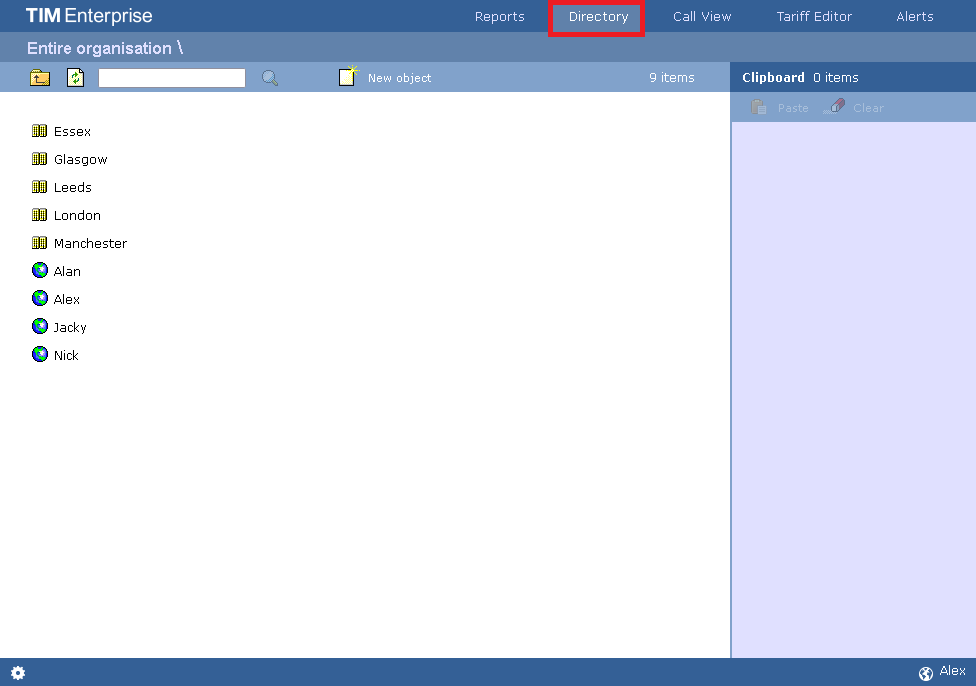976x686 pixels.
Task: Click the Paste icon in the Clipboard panel
Action: pos(759,107)
